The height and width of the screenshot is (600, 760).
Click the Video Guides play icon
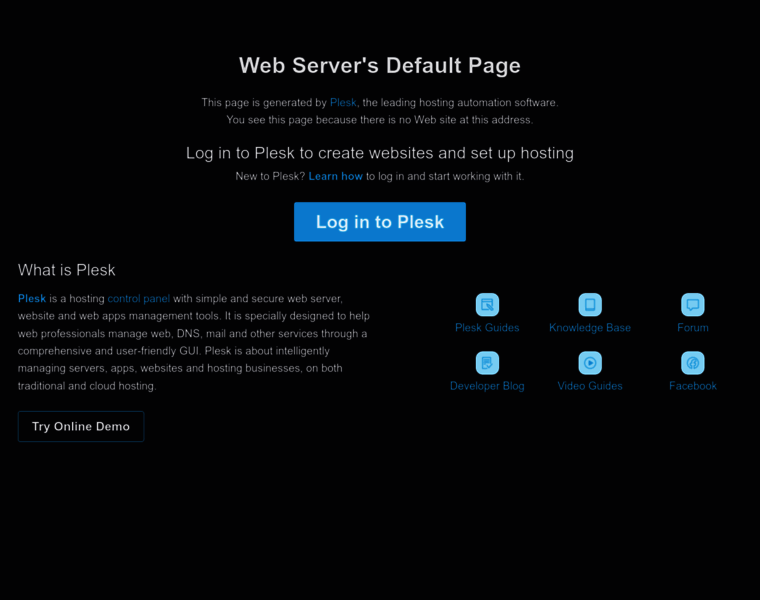[590, 363]
